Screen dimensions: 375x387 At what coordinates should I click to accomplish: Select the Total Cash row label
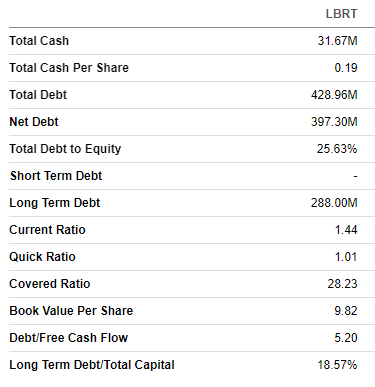(39, 41)
